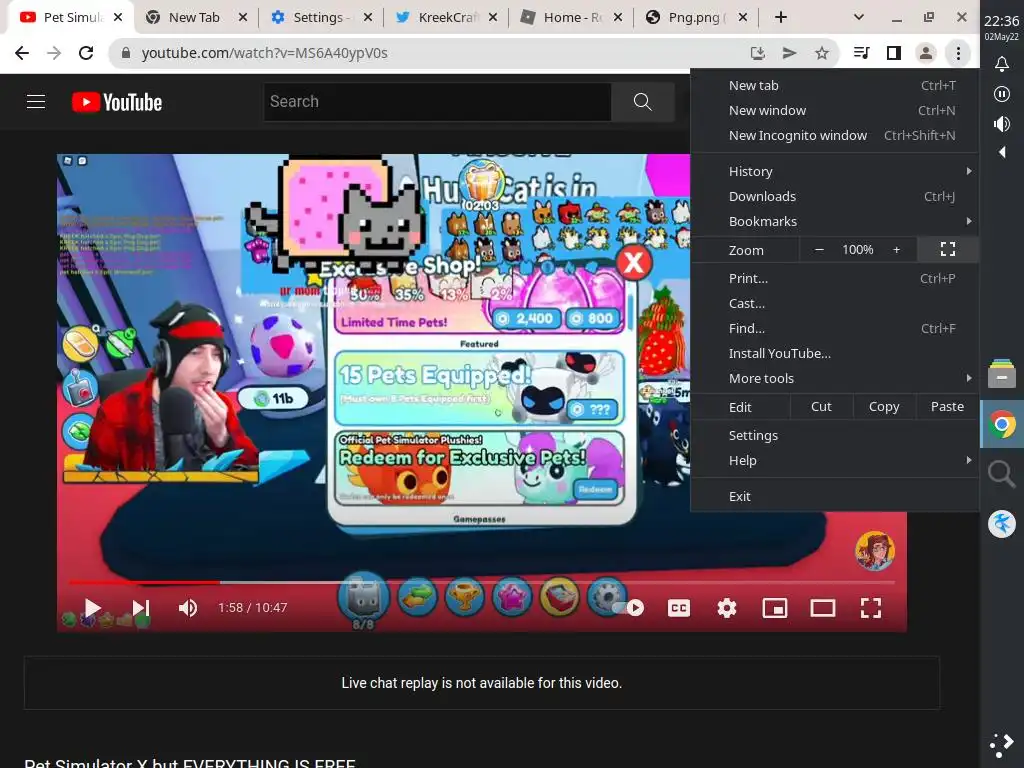The image size is (1024, 768).
Task: Click the Chrome icon in the dock
Action: pos(1002,424)
